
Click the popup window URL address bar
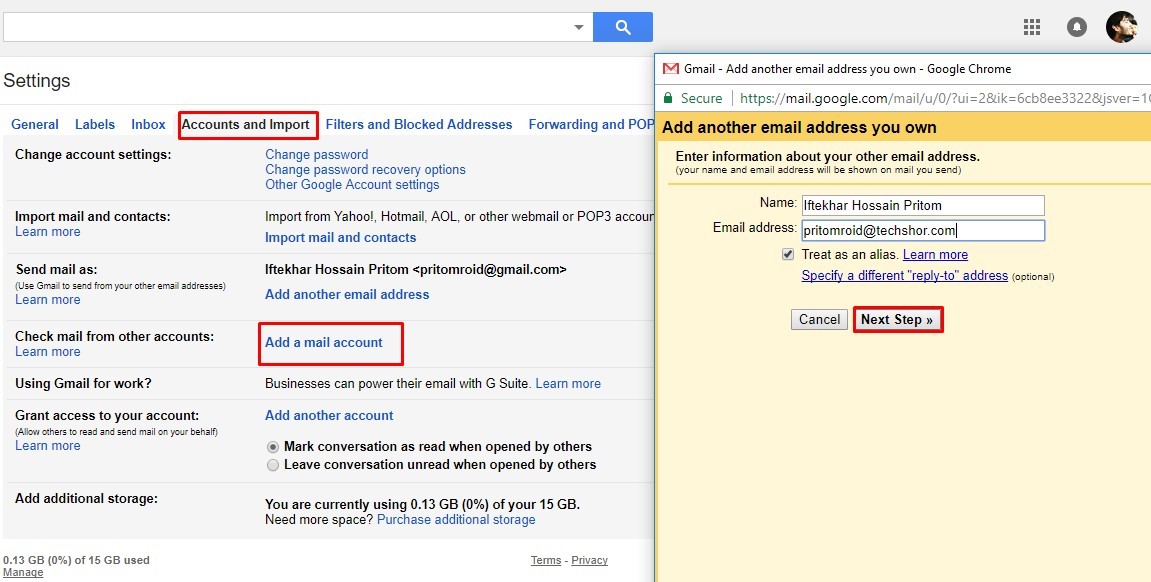tap(943, 98)
